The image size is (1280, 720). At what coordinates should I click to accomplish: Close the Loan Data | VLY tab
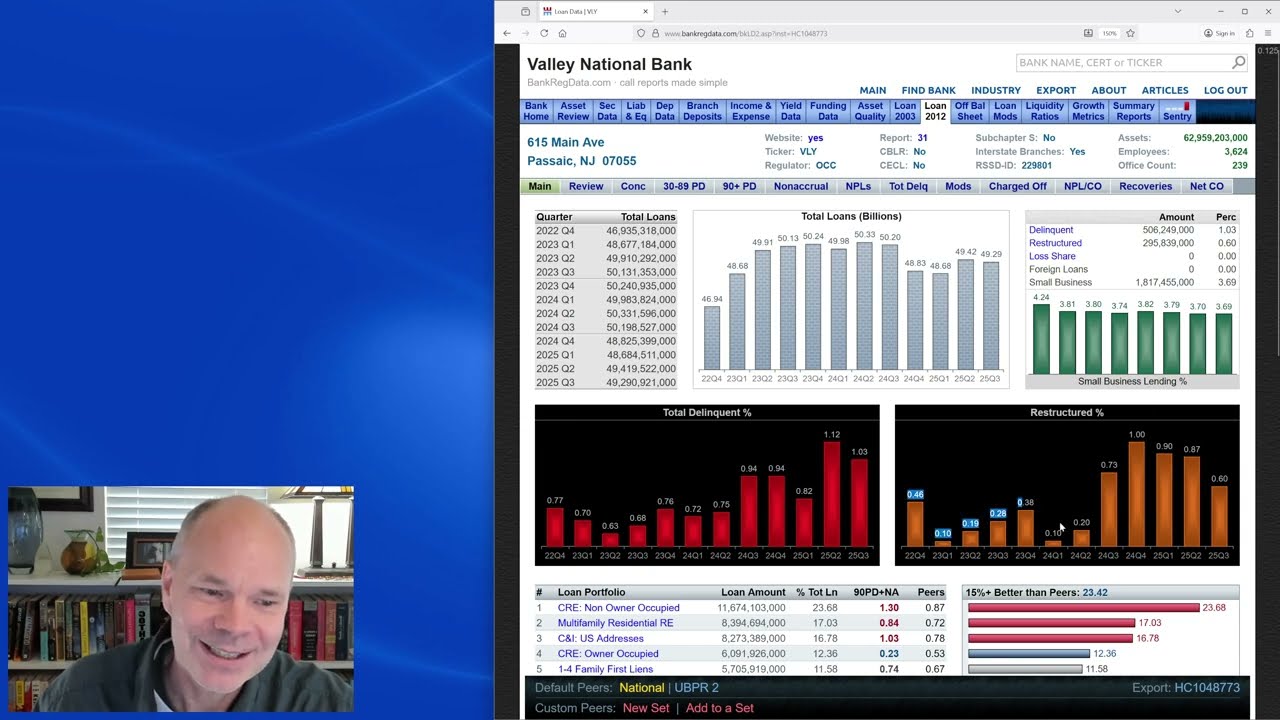[645, 11]
